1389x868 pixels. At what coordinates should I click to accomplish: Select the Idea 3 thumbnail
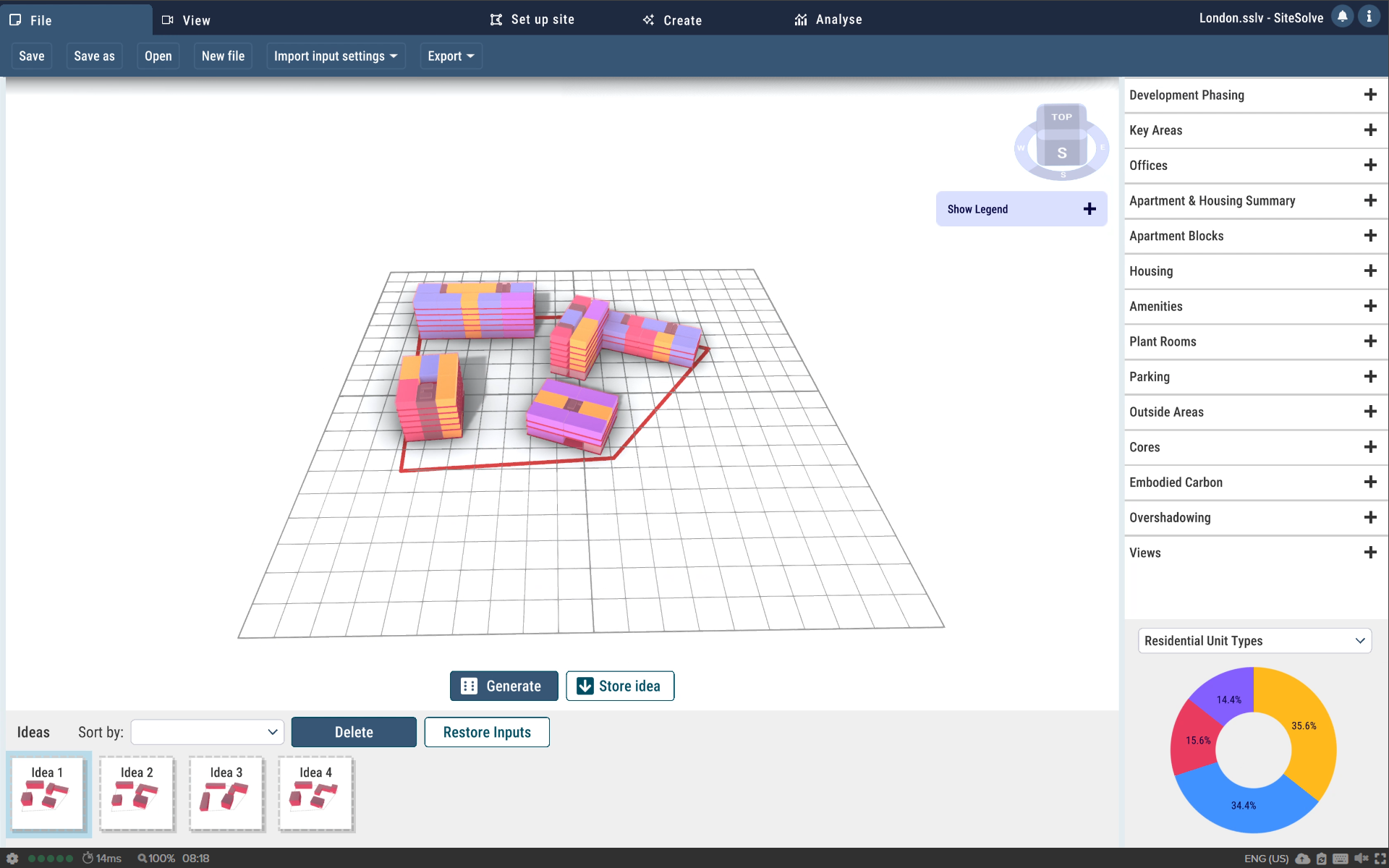coord(226,794)
